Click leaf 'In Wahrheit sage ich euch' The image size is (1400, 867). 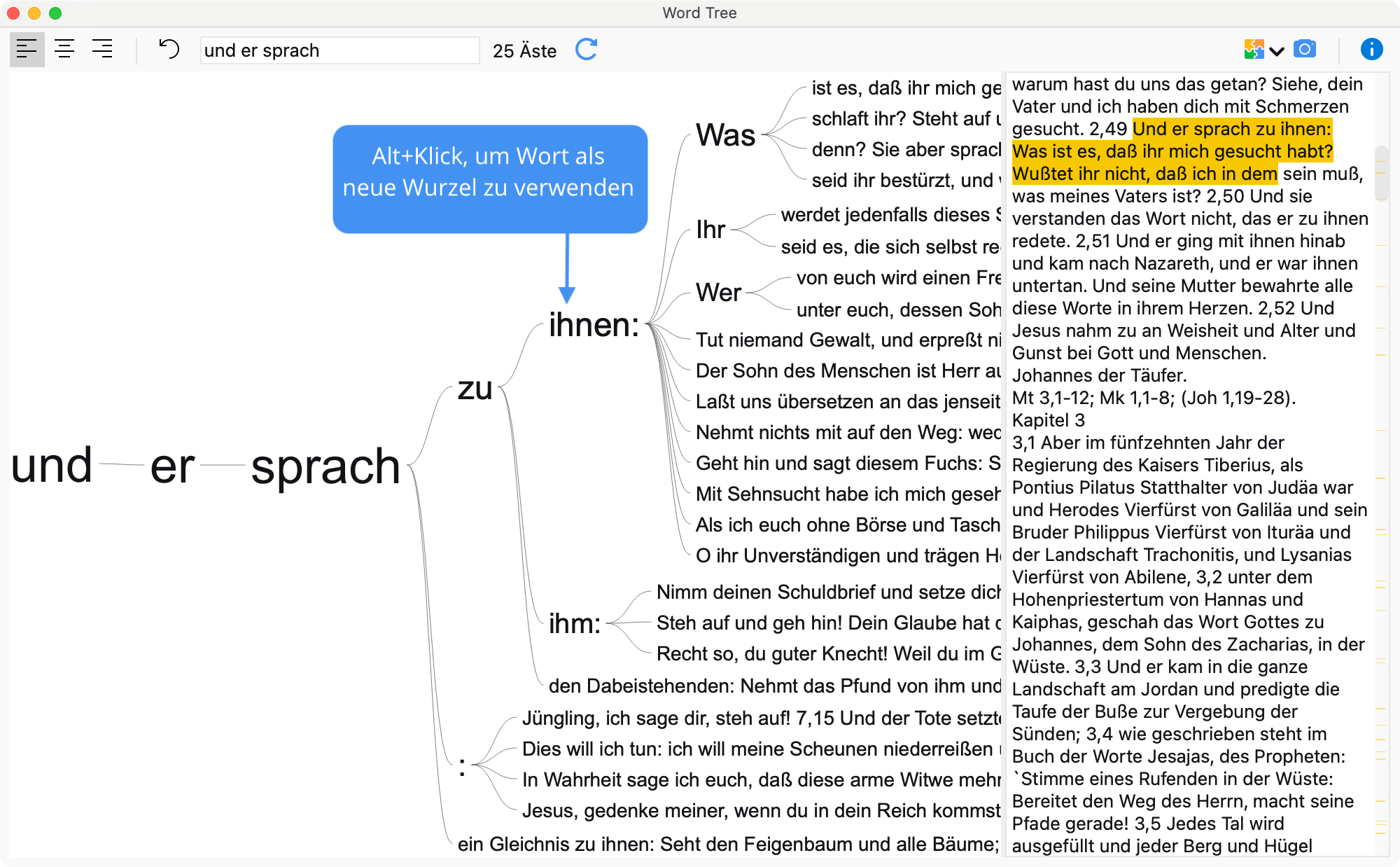point(762,780)
